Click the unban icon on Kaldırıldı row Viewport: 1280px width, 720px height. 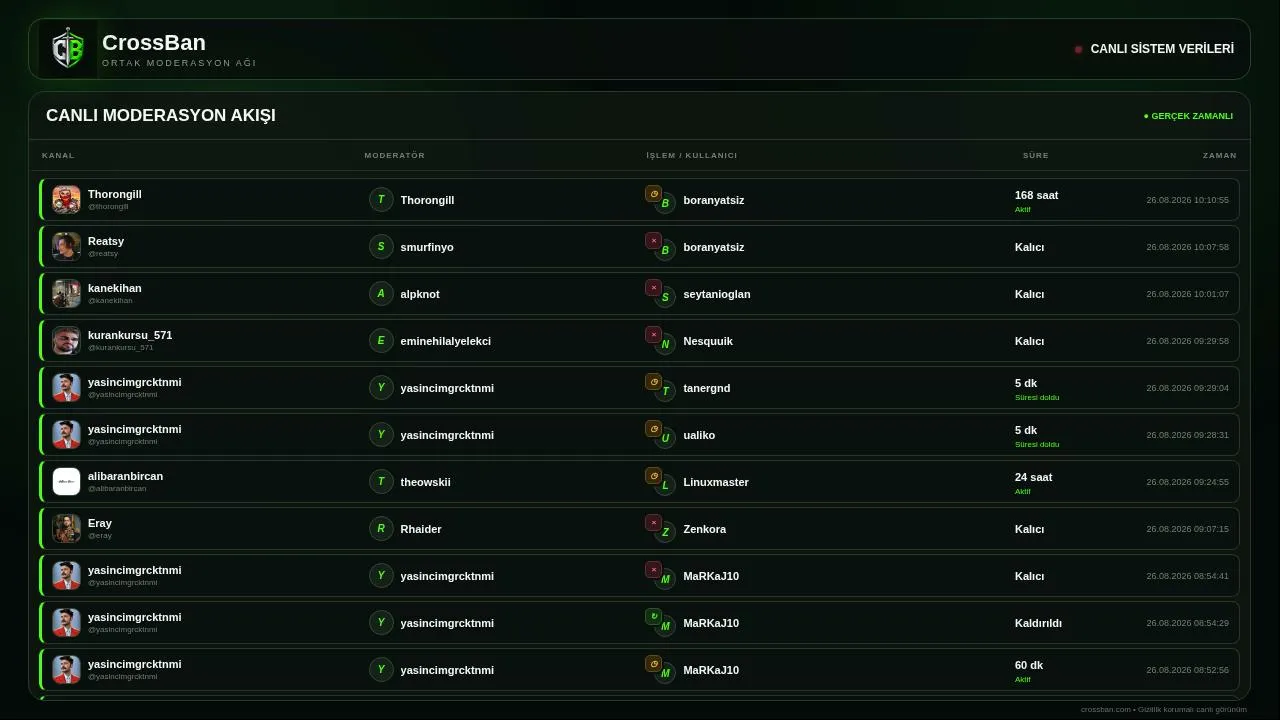pos(653,616)
